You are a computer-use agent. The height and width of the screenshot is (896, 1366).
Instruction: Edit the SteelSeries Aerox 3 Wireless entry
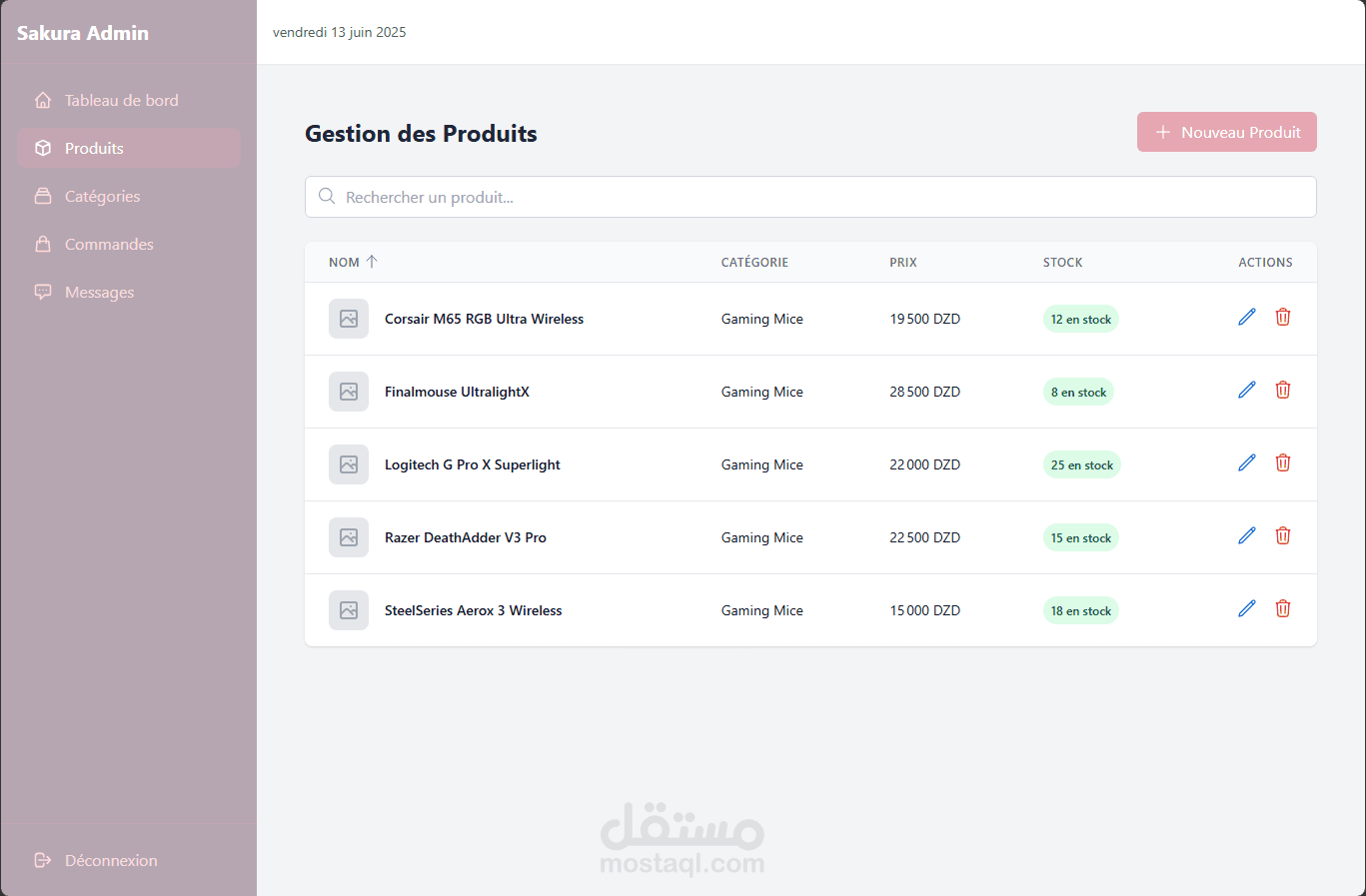[x=1247, y=608]
